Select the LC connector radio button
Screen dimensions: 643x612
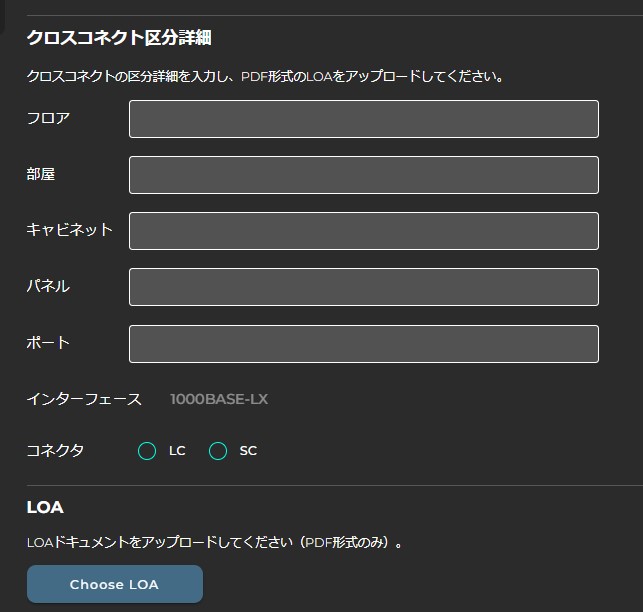[147, 451]
